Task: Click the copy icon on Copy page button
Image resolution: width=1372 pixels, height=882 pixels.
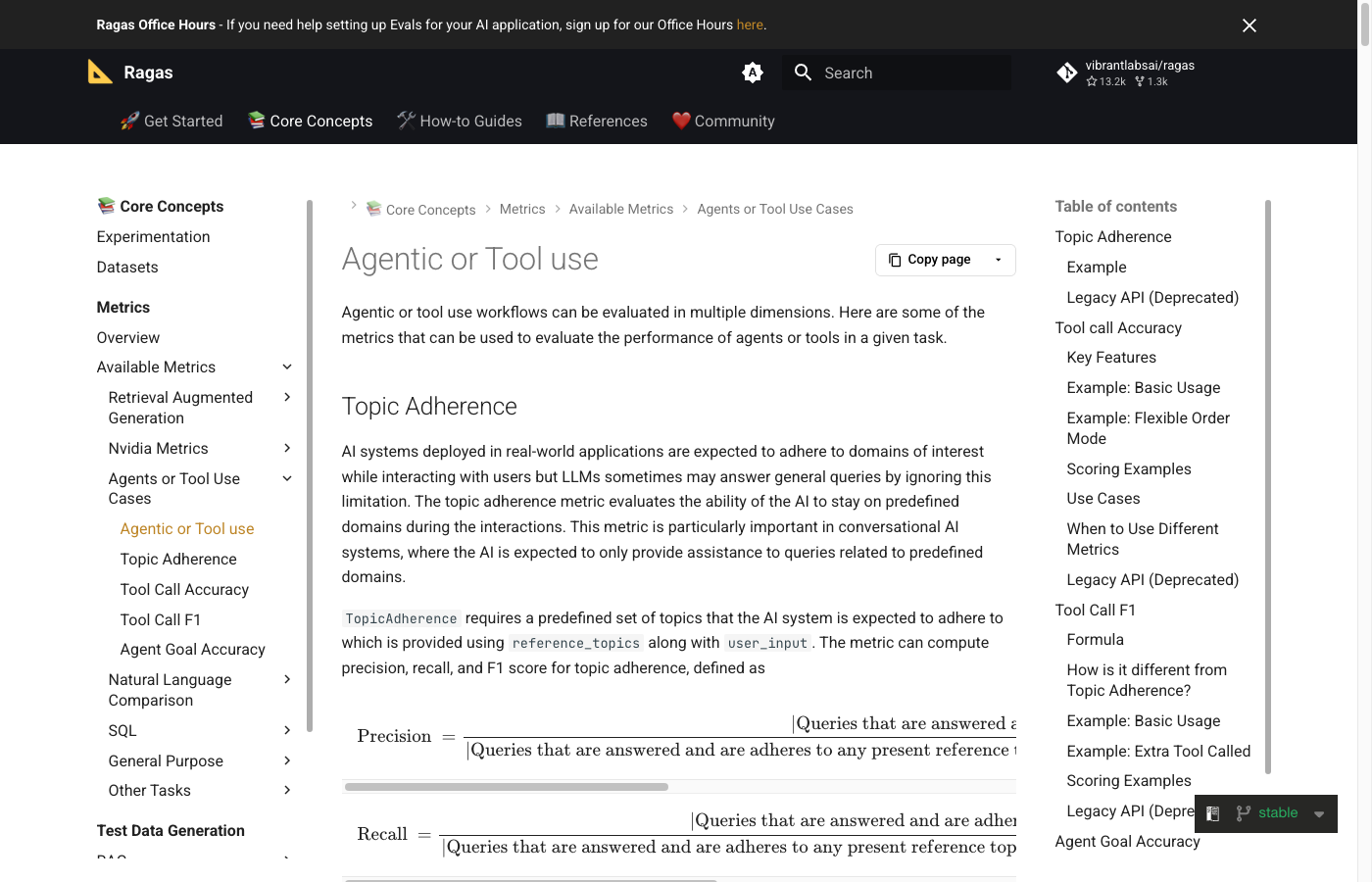Action: pos(893,259)
